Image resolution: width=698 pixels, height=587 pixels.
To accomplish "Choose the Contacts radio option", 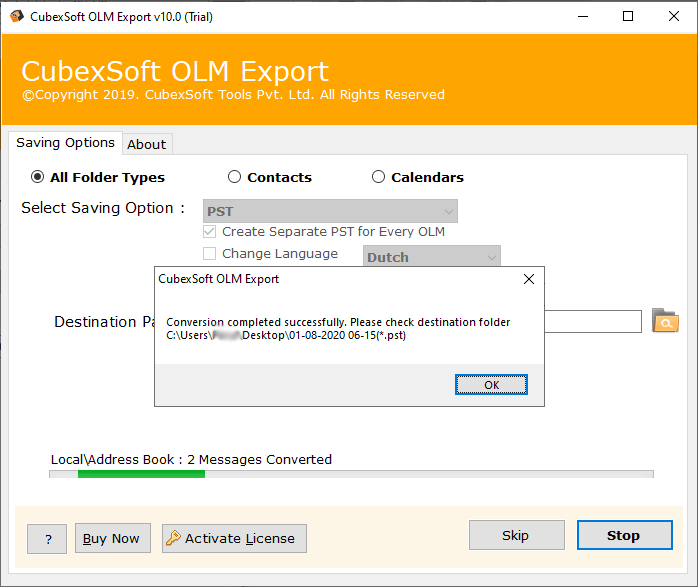I will (235, 177).
